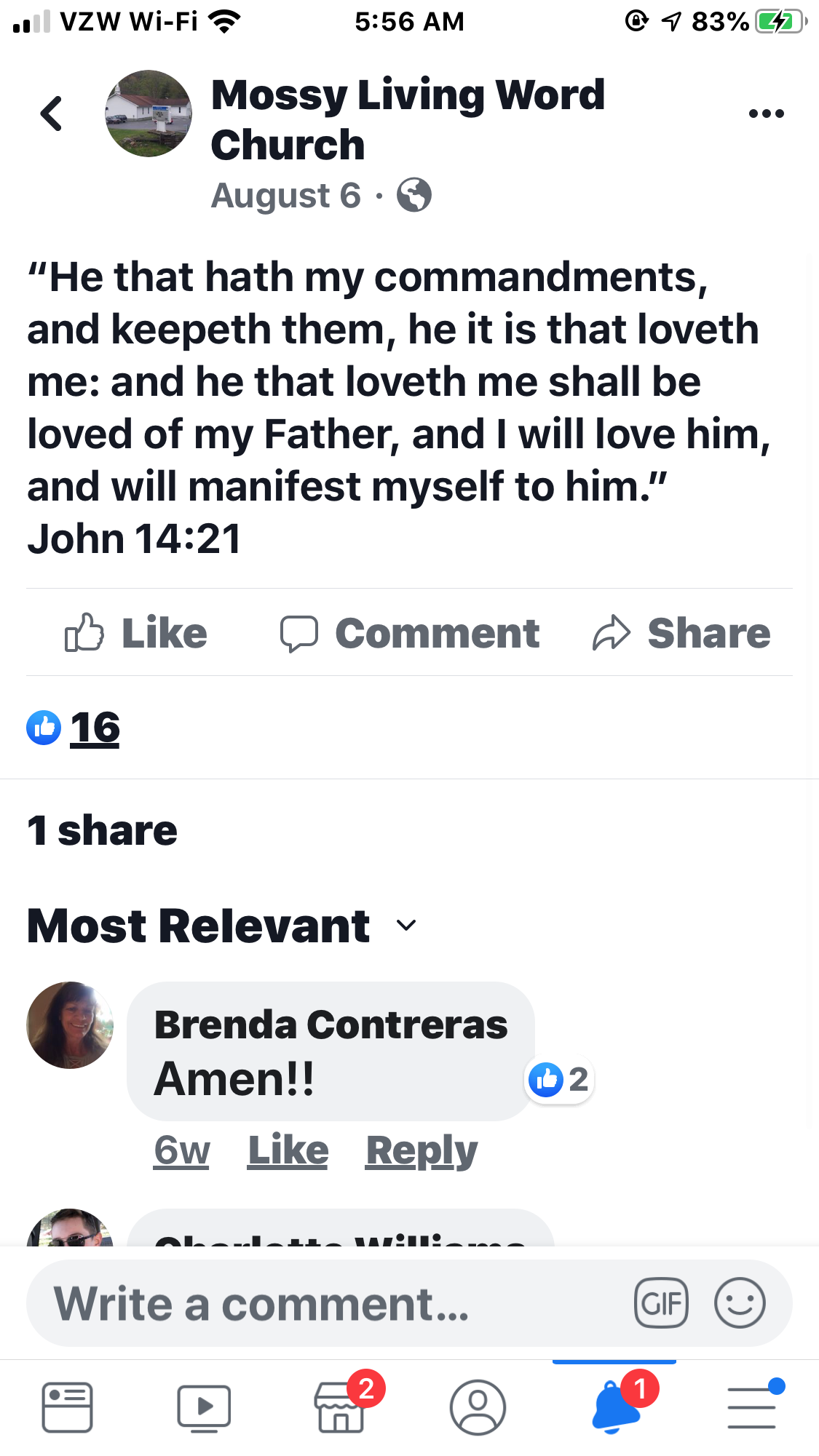Tap the back arrow icon
819x1456 pixels.
click(x=52, y=114)
